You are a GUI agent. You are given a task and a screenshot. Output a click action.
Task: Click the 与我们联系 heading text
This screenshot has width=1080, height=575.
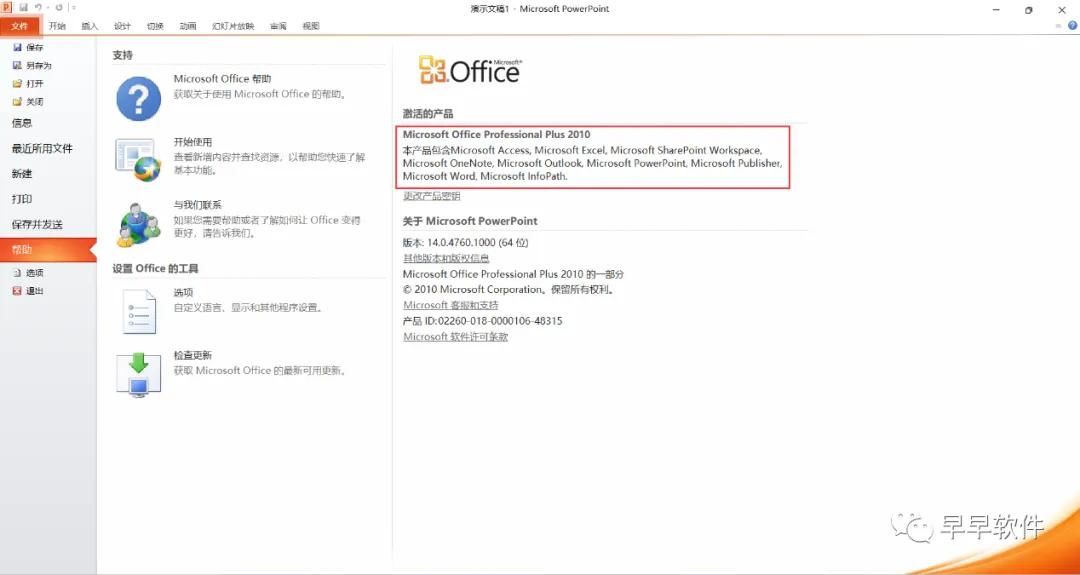[x=198, y=205]
